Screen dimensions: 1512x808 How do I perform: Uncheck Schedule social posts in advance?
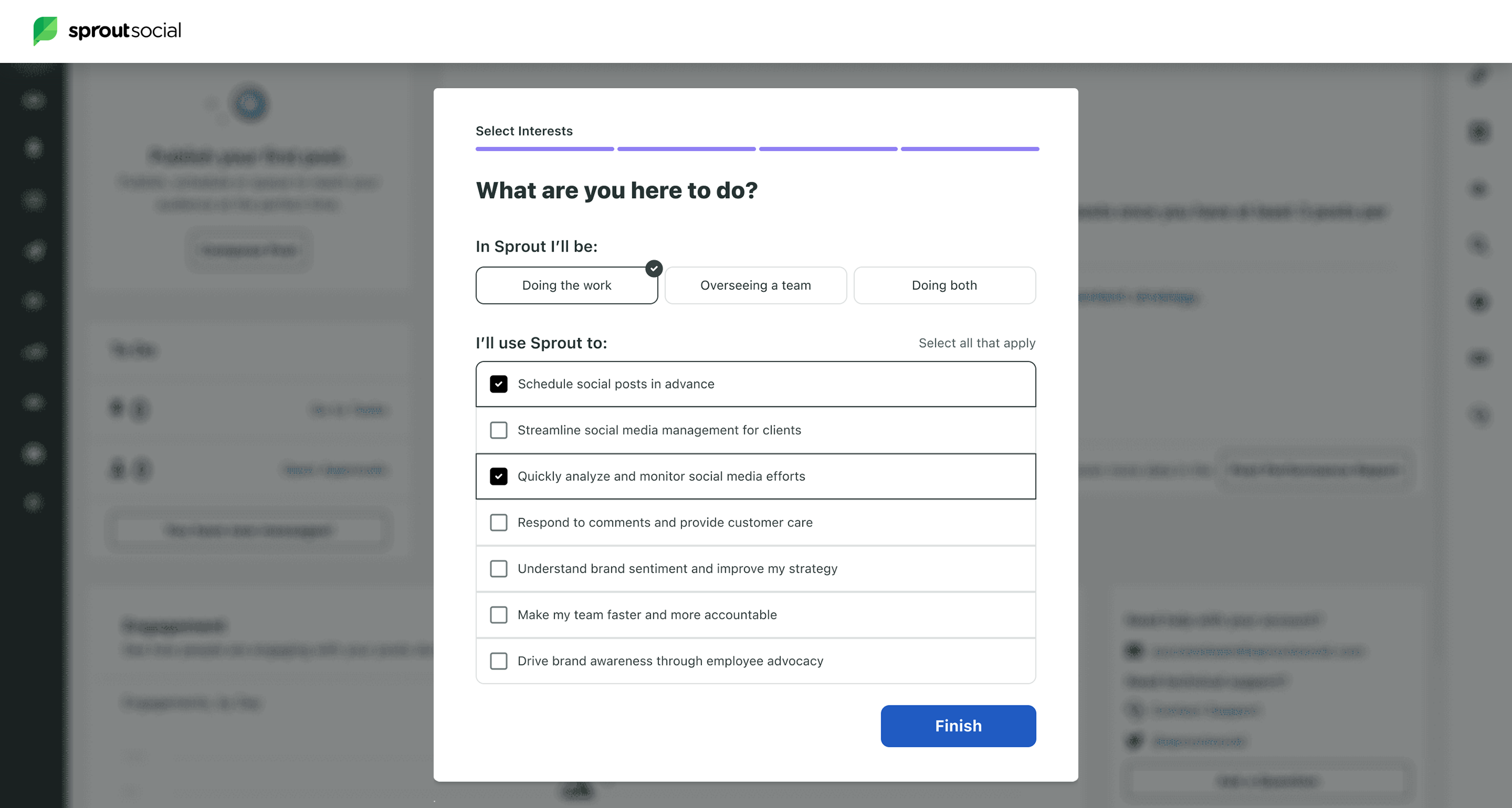pos(498,384)
